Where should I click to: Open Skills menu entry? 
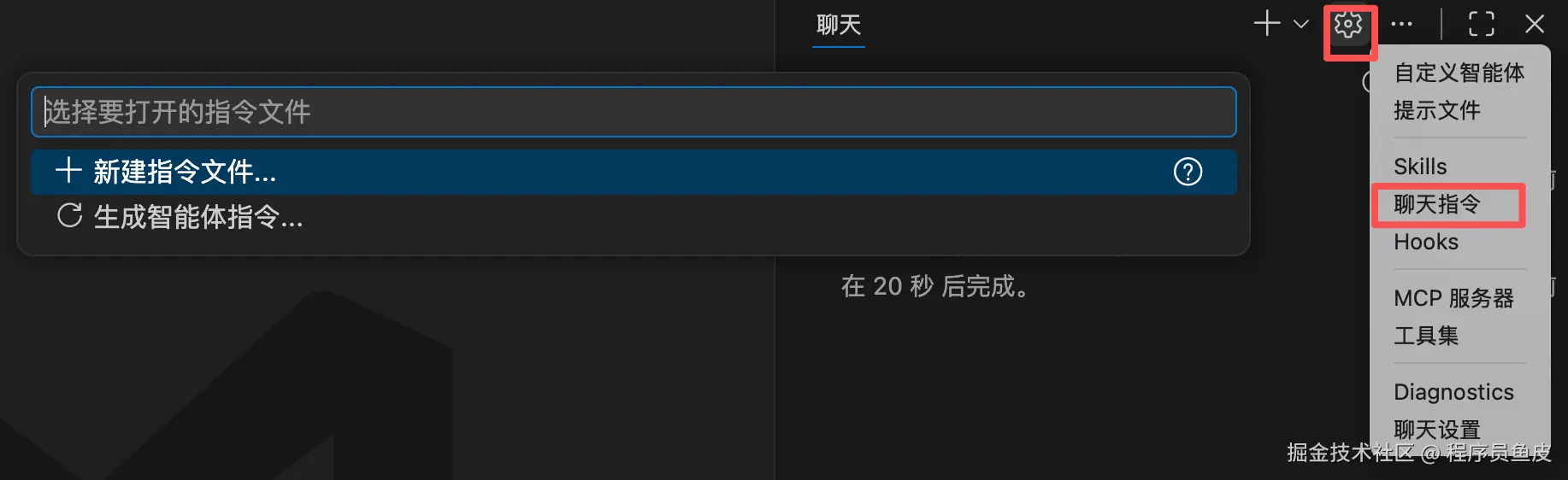1420,167
